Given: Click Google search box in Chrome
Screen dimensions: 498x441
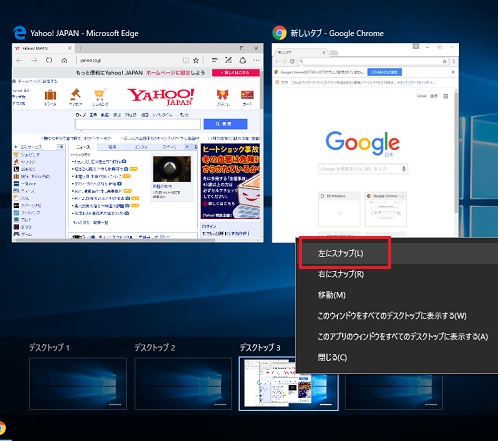Looking at the screenshot, I should (x=363, y=169).
